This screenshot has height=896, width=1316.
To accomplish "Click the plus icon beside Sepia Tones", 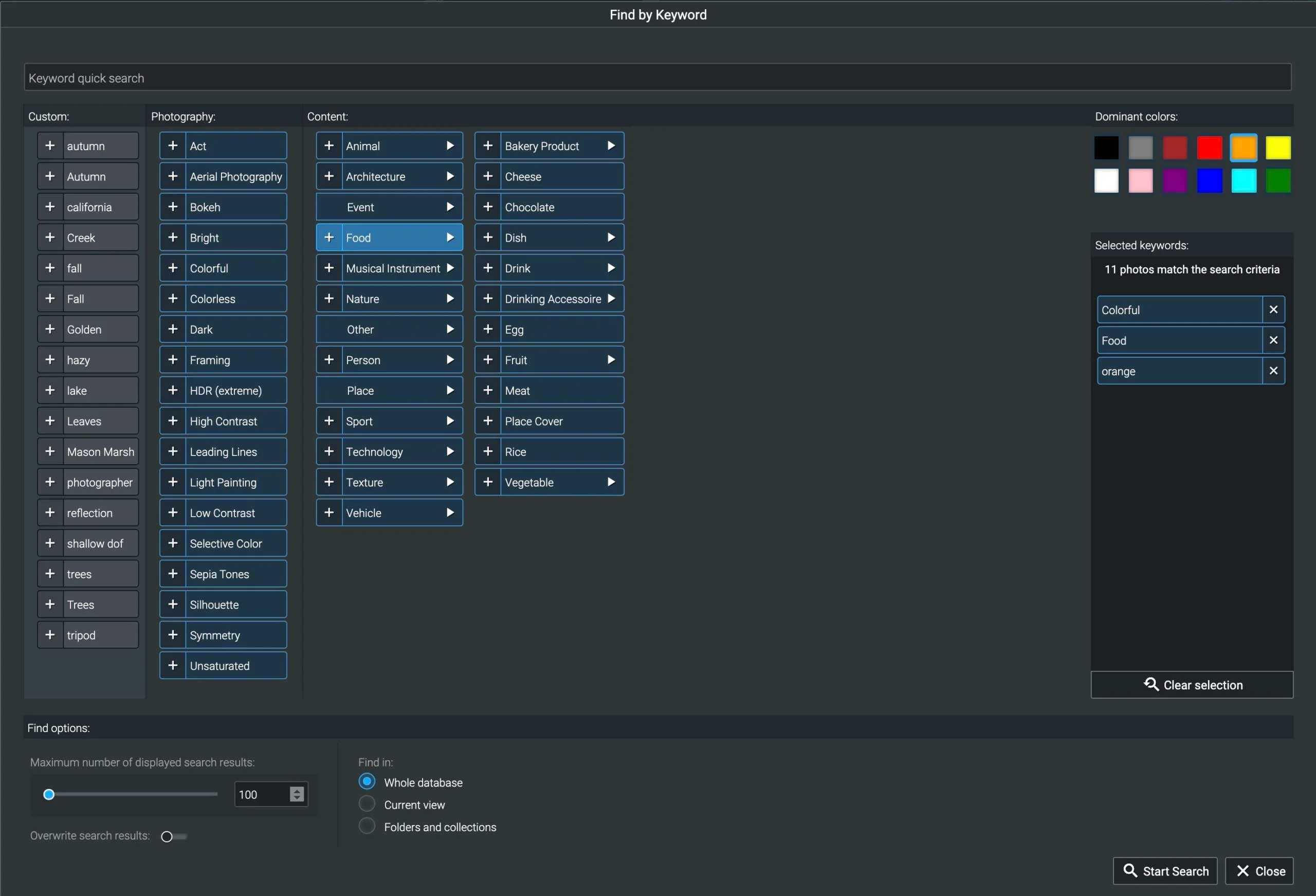I will coord(173,574).
